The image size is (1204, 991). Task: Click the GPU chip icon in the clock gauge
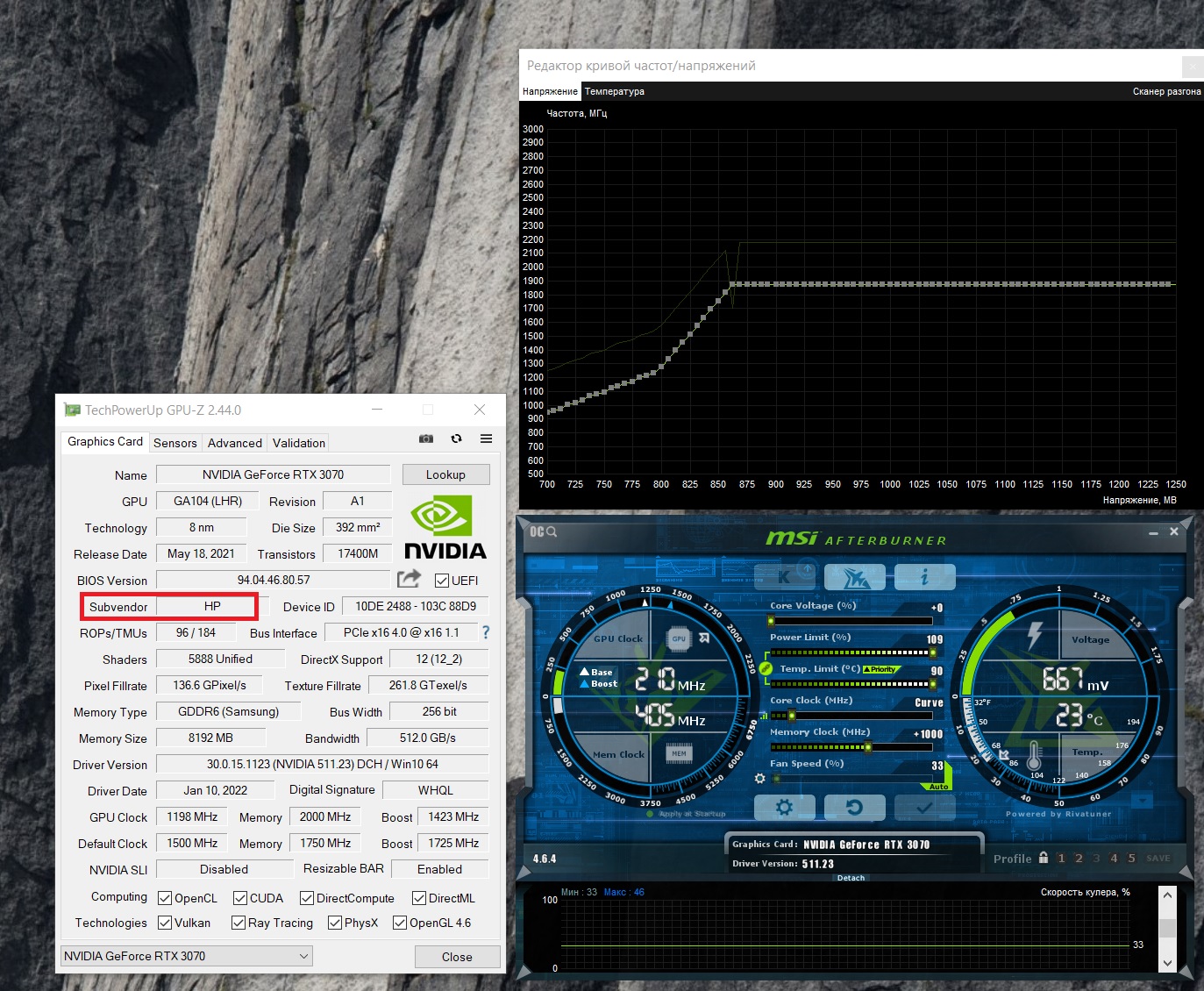click(x=679, y=639)
